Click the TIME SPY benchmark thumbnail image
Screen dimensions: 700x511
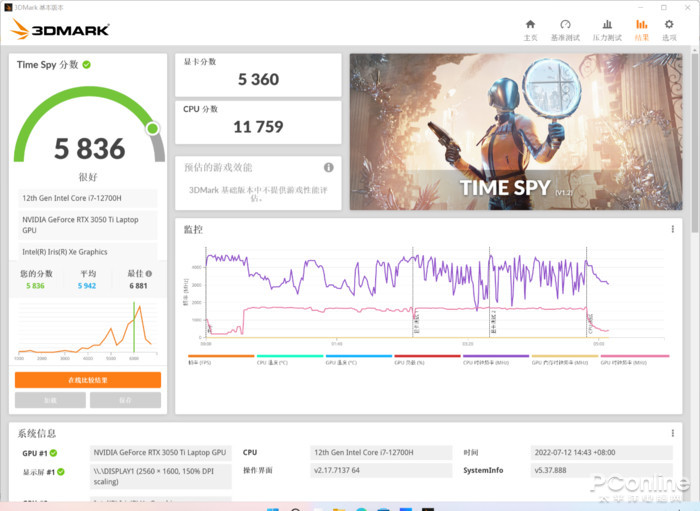coord(516,132)
